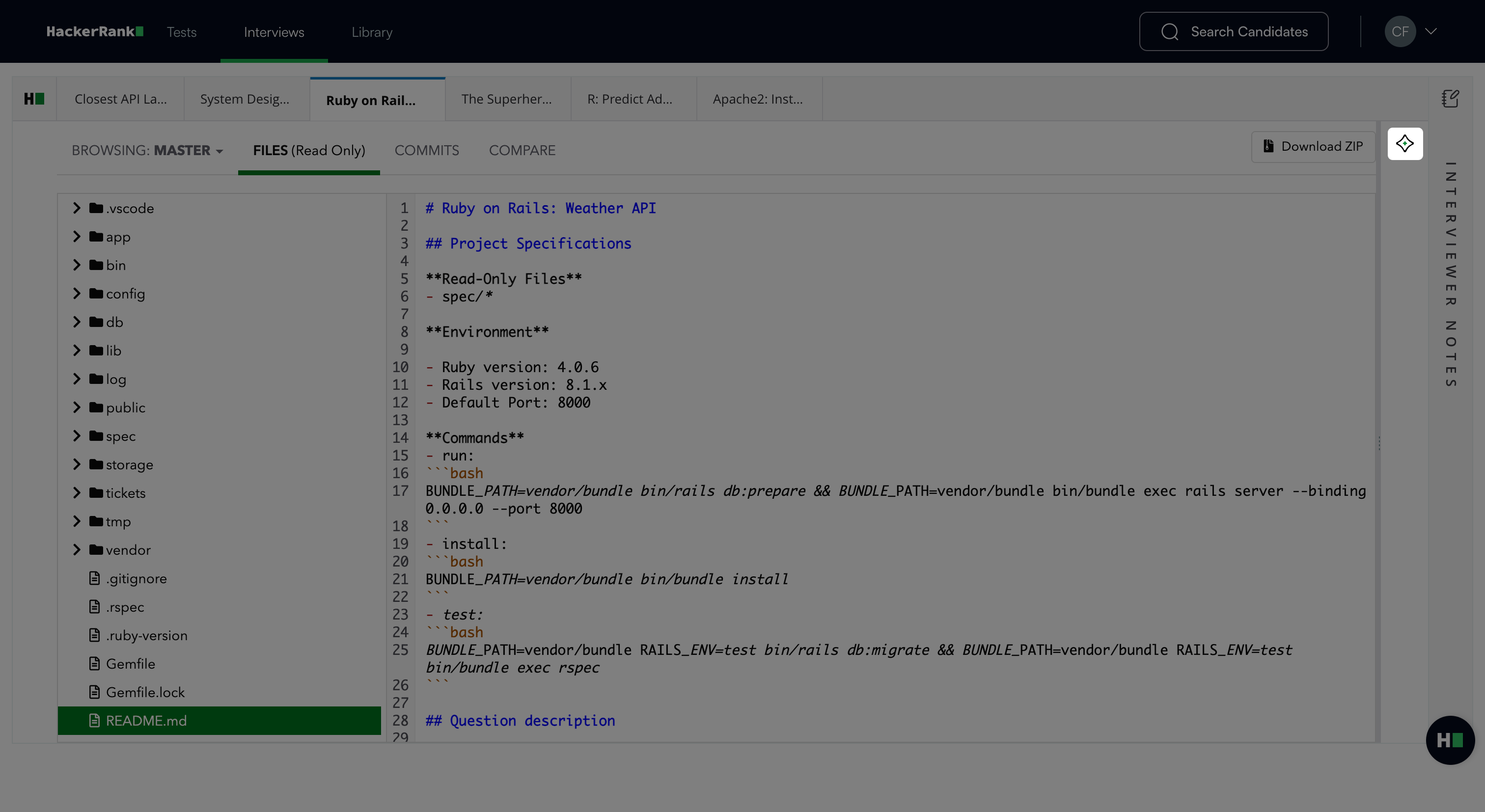Expand the public folder chevron

(77, 407)
